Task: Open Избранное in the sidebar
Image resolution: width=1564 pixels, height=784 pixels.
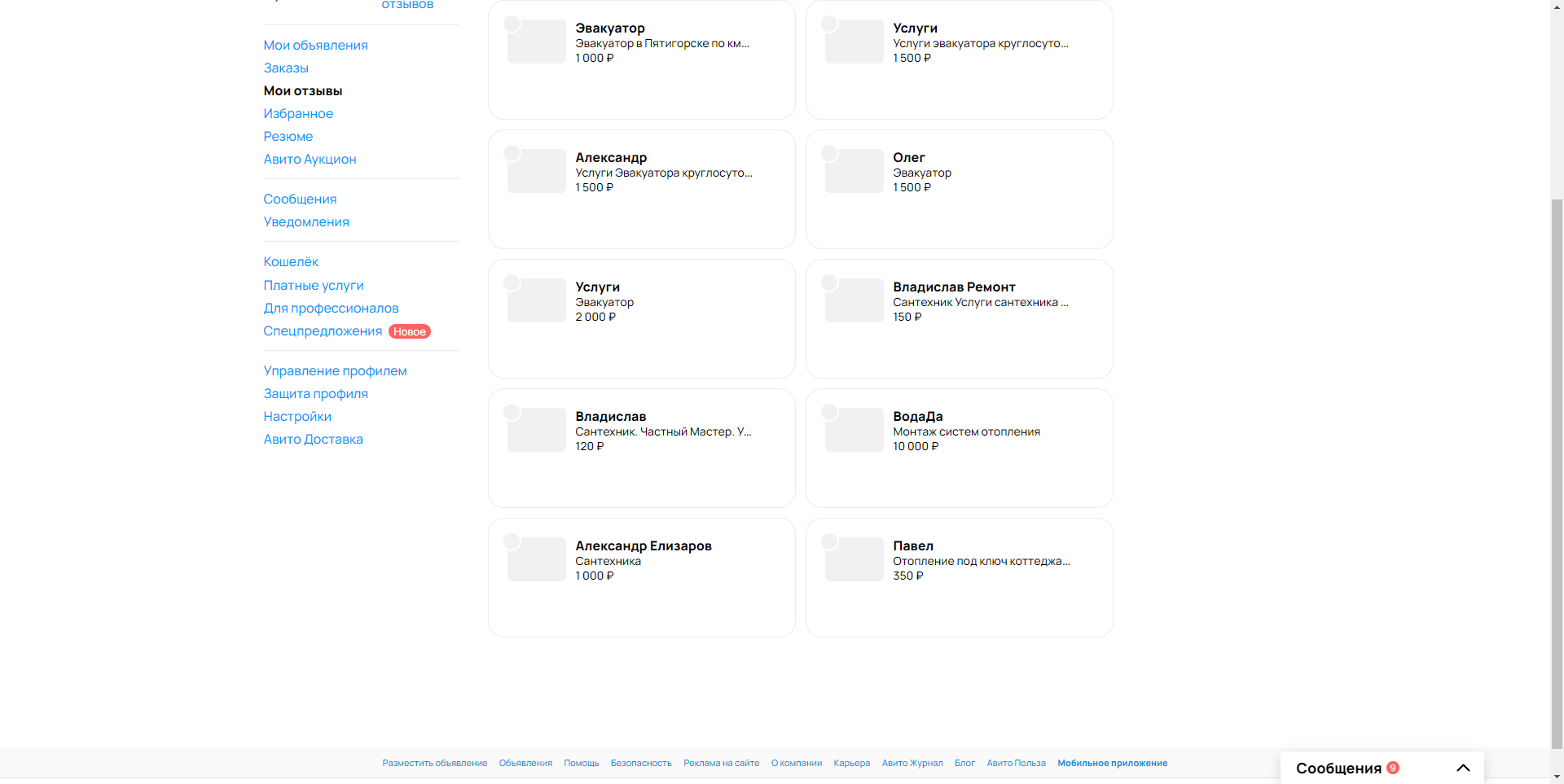Action: coord(298,113)
